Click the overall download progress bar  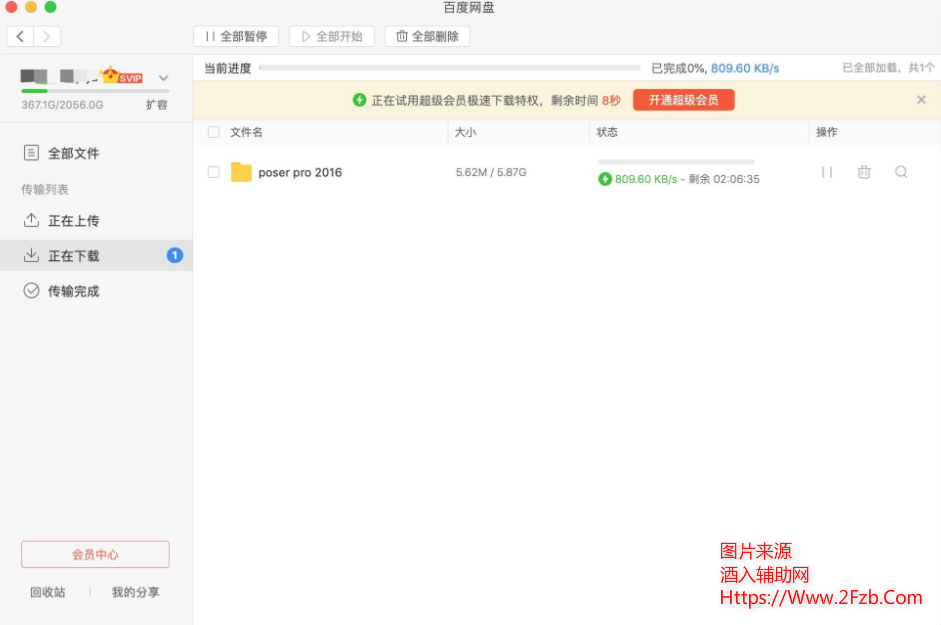click(x=449, y=68)
